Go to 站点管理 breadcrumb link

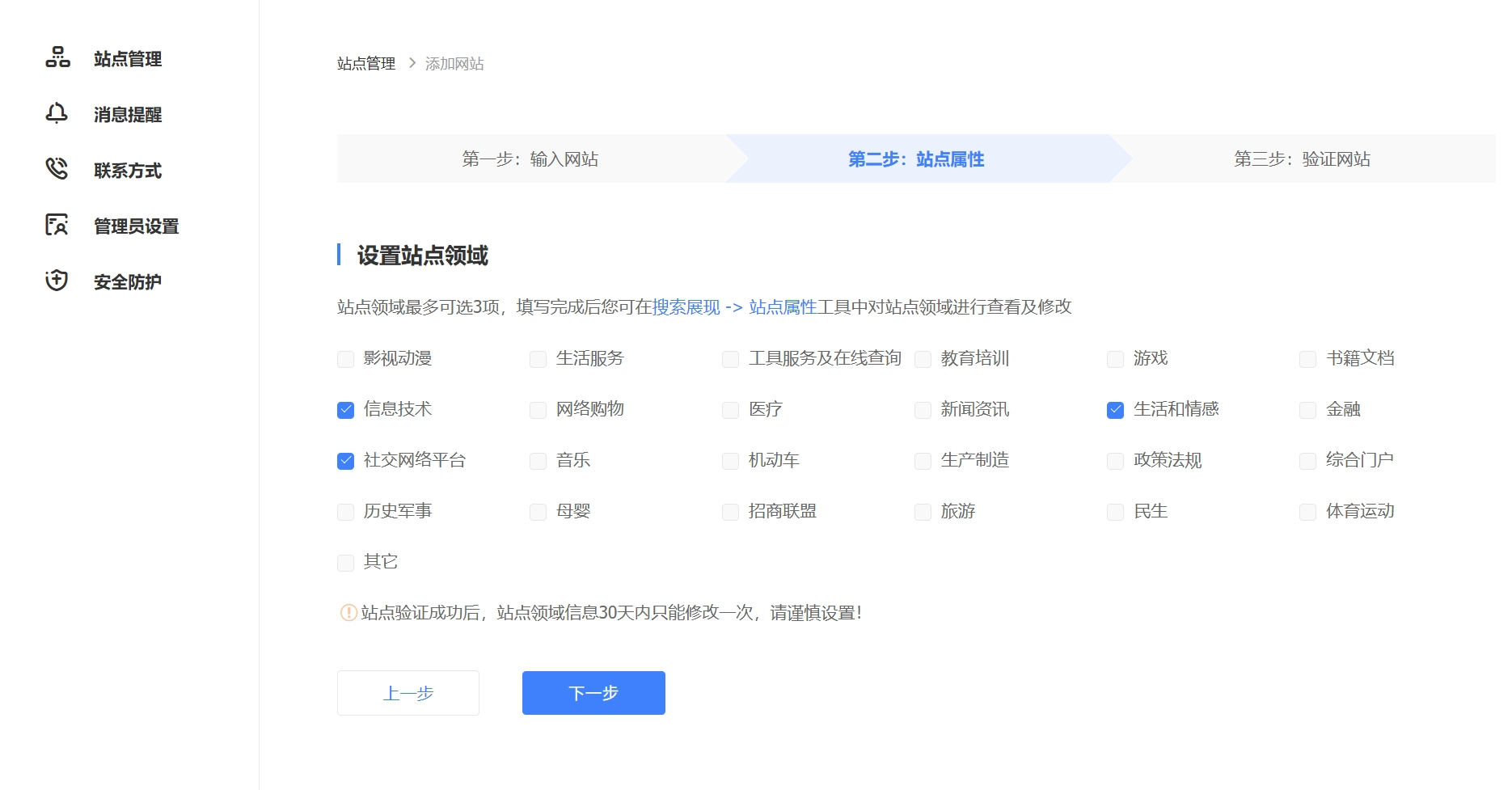(x=366, y=63)
